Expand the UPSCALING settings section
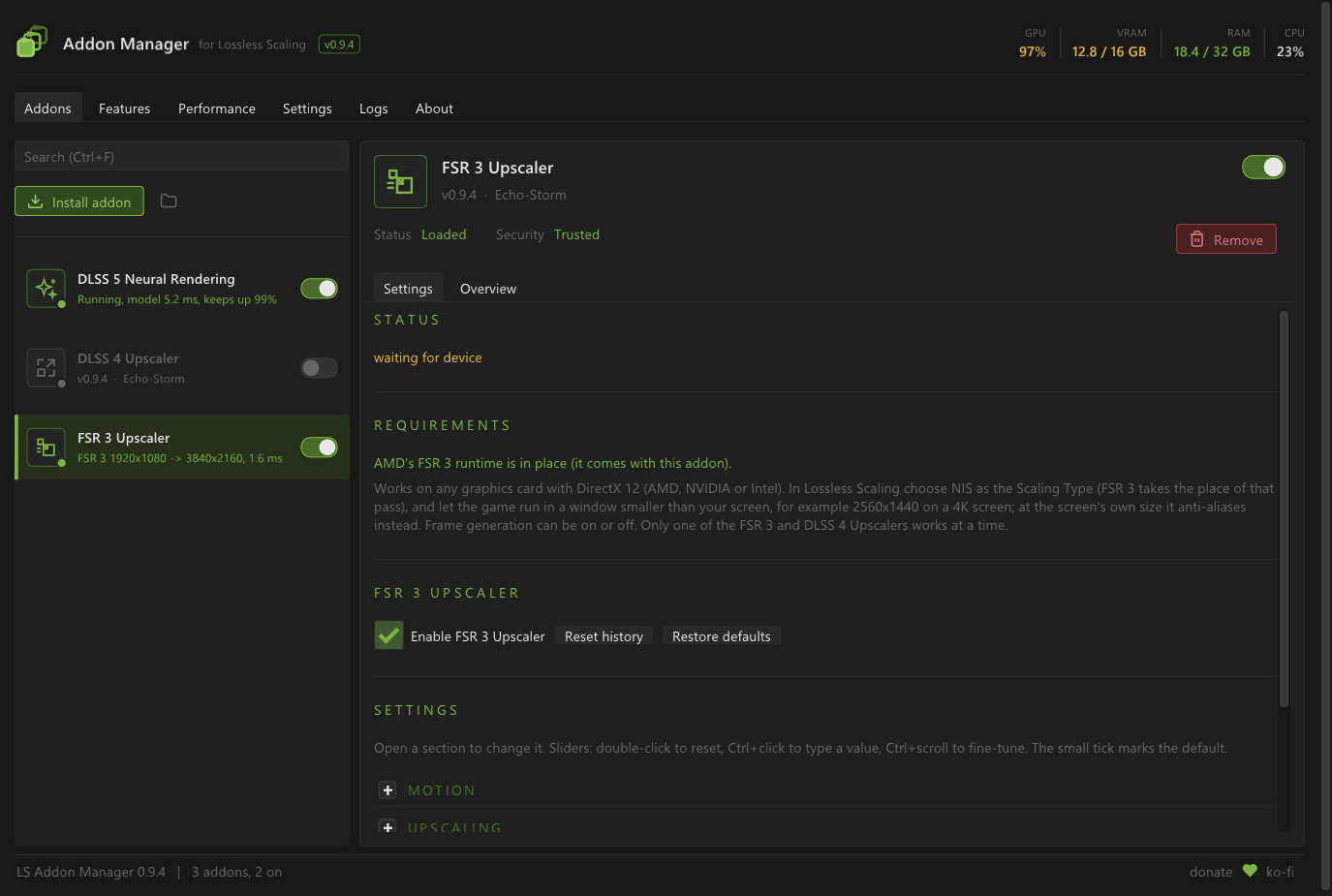 (387, 827)
